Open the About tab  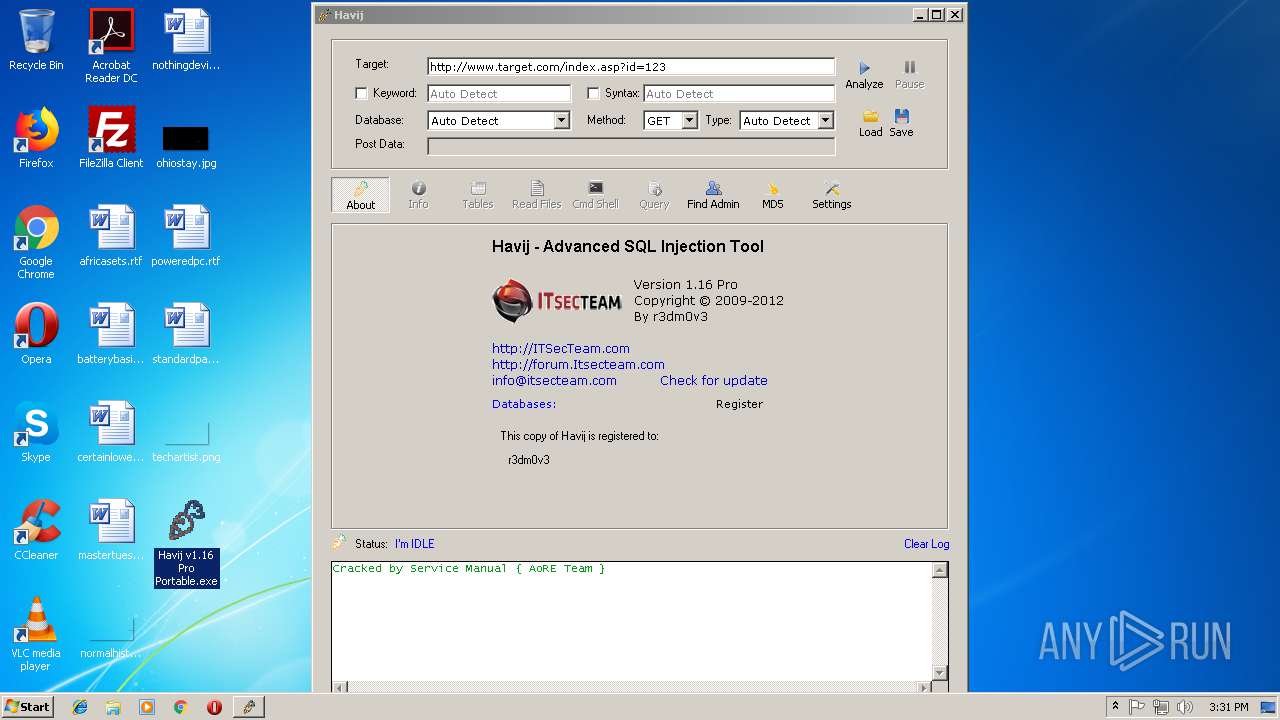point(361,195)
